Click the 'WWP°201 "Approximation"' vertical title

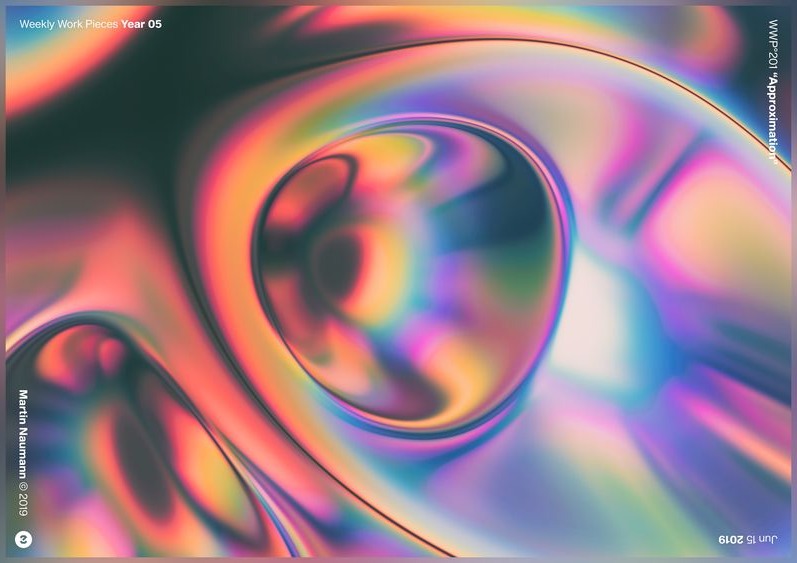point(773,91)
